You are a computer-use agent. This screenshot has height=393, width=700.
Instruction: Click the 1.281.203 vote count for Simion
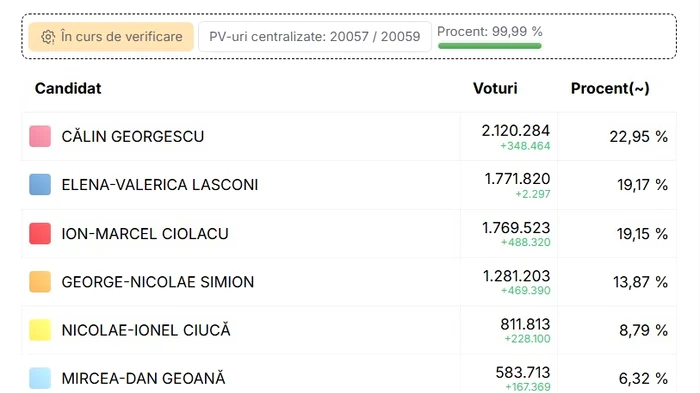(x=517, y=276)
